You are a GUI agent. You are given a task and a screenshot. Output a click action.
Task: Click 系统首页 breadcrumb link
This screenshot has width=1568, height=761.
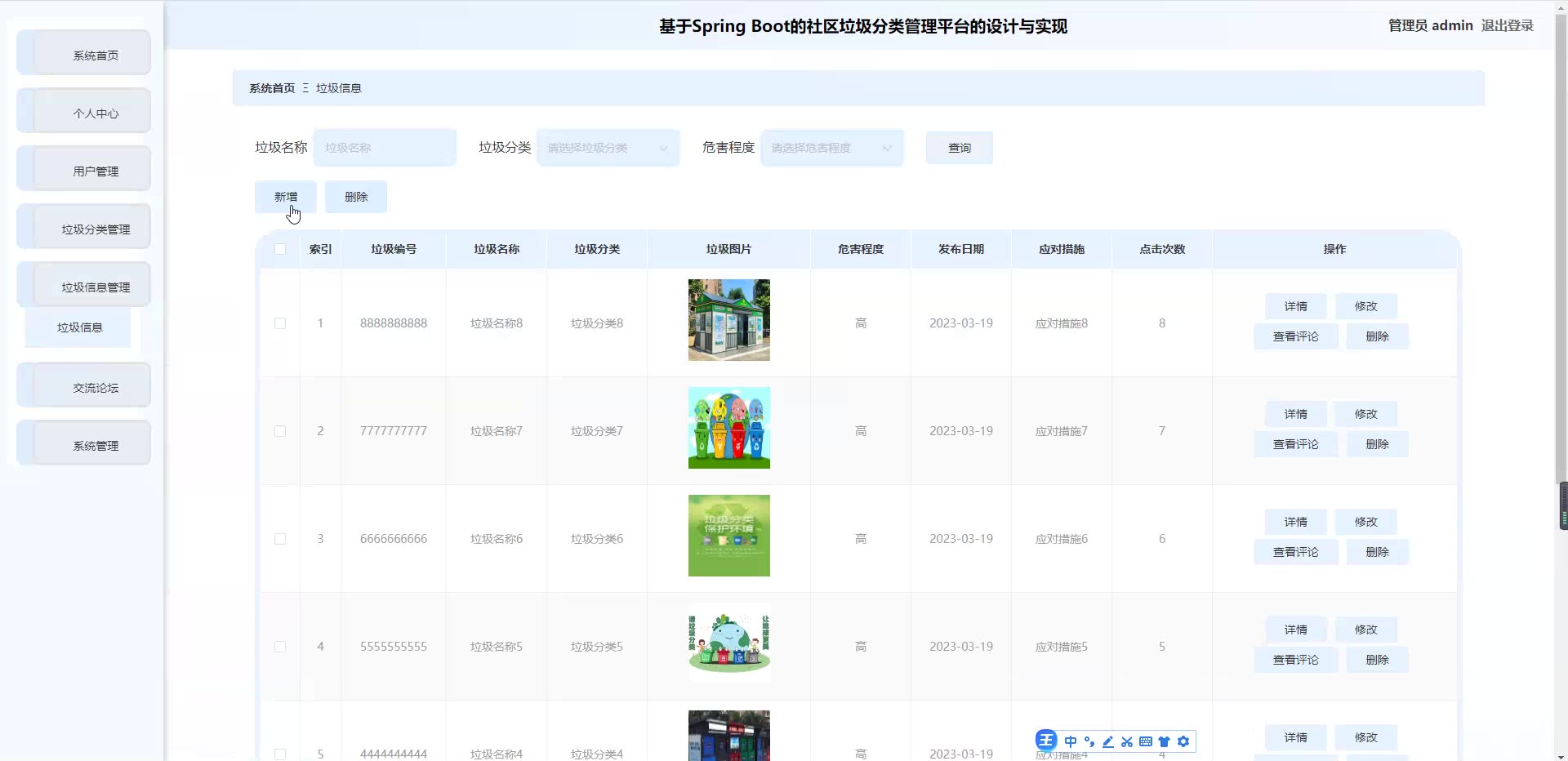click(272, 88)
